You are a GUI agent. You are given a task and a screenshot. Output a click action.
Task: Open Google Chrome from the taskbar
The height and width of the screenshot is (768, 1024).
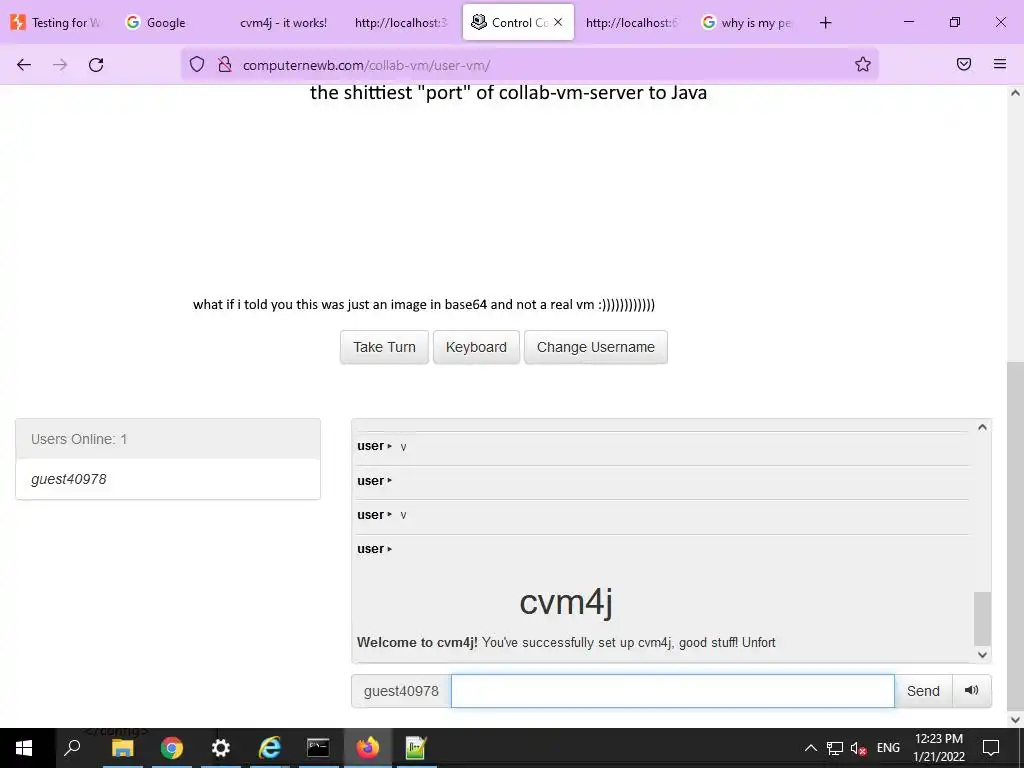click(172, 748)
